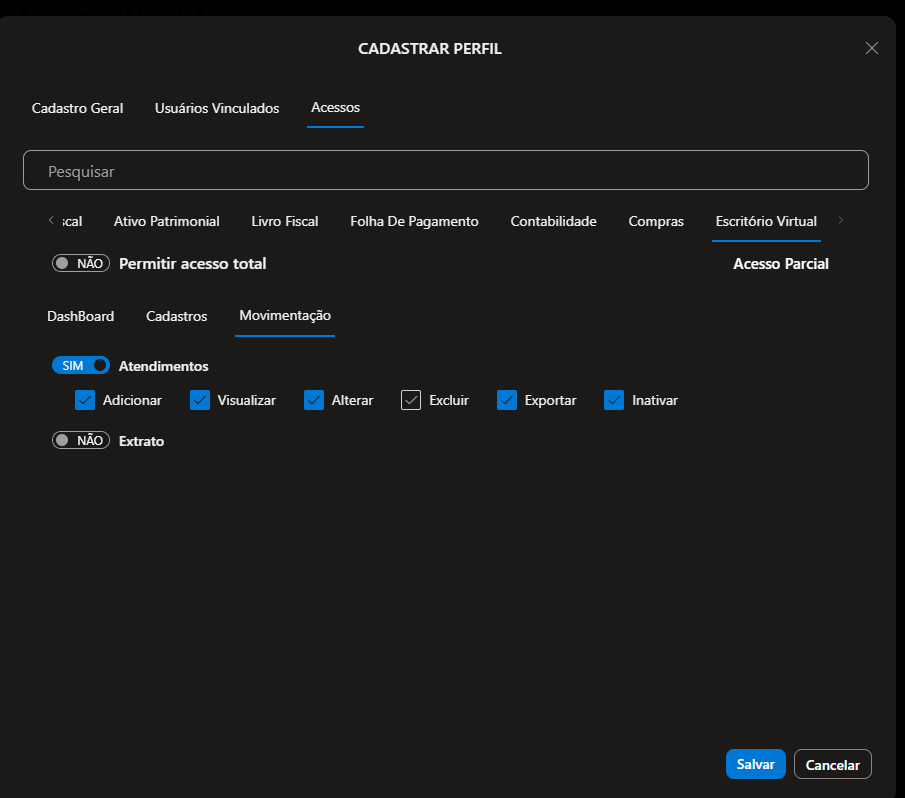Click the Salvar button
The height and width of the screenshot is (798, 905).
point(755,764)
